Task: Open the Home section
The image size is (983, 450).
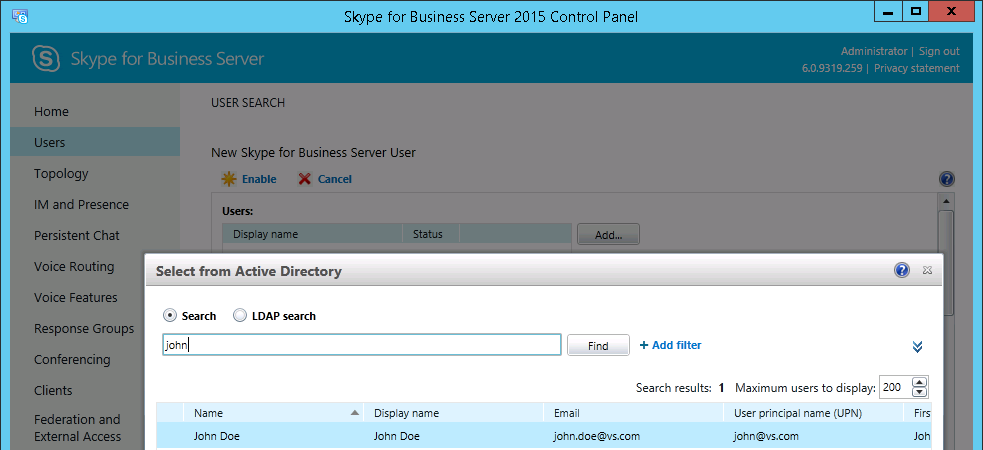Action: point(51,112)
